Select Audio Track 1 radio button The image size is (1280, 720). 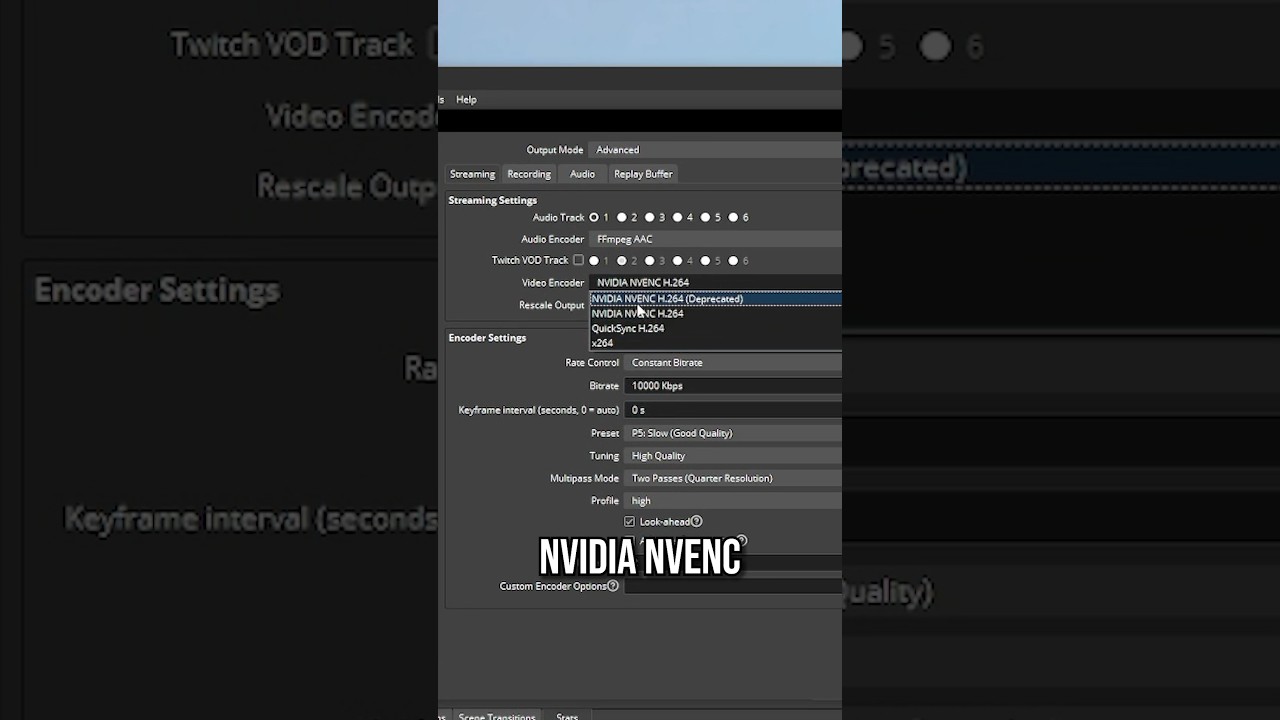594,217
